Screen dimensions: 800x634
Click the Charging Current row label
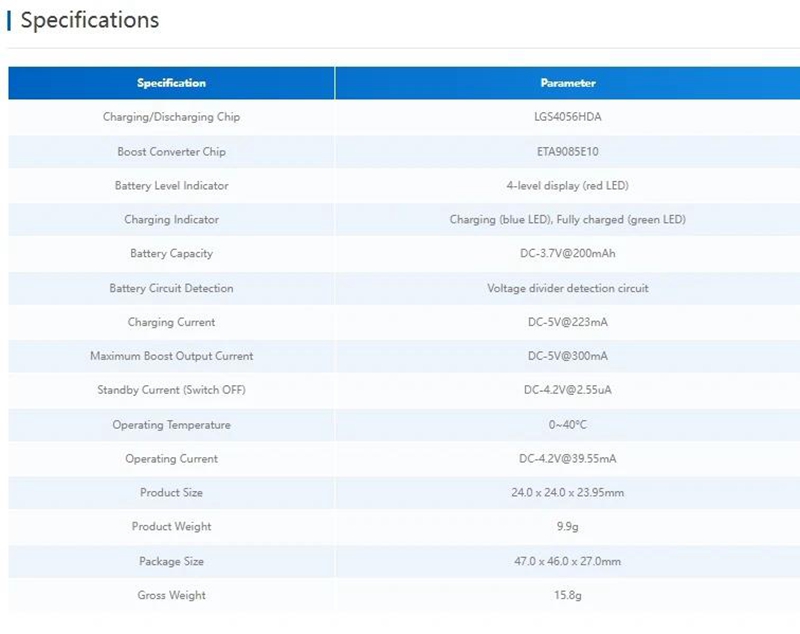171,323
